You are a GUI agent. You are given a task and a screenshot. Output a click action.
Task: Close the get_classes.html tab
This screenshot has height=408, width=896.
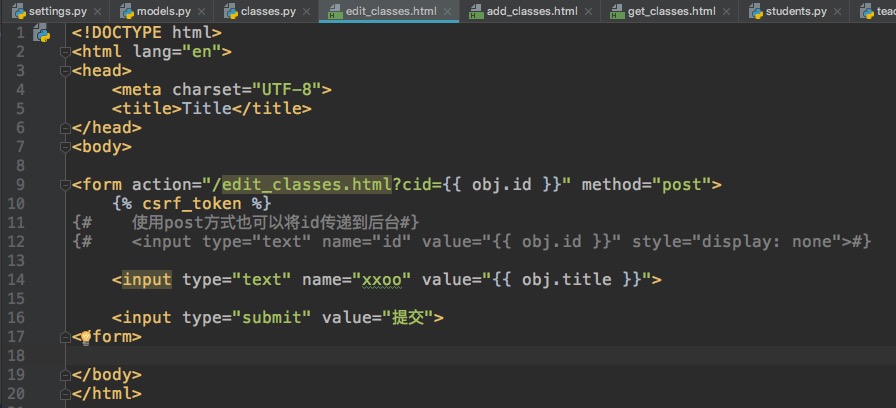click(x=726, y=11)
